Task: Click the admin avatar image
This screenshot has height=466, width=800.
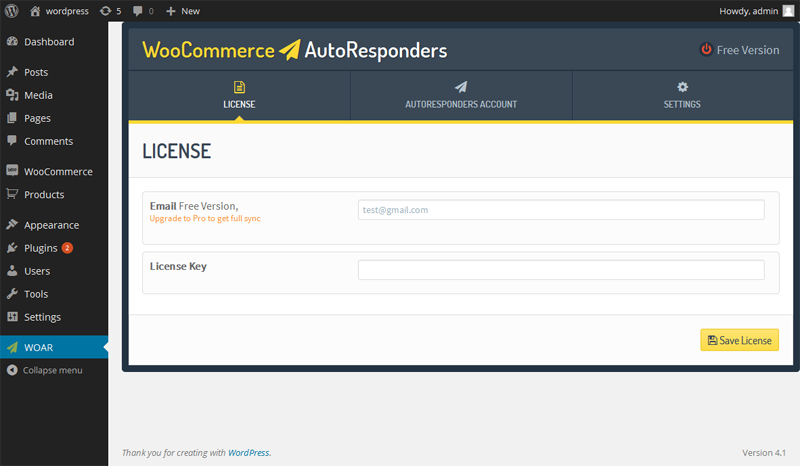Action: (788, 11)
